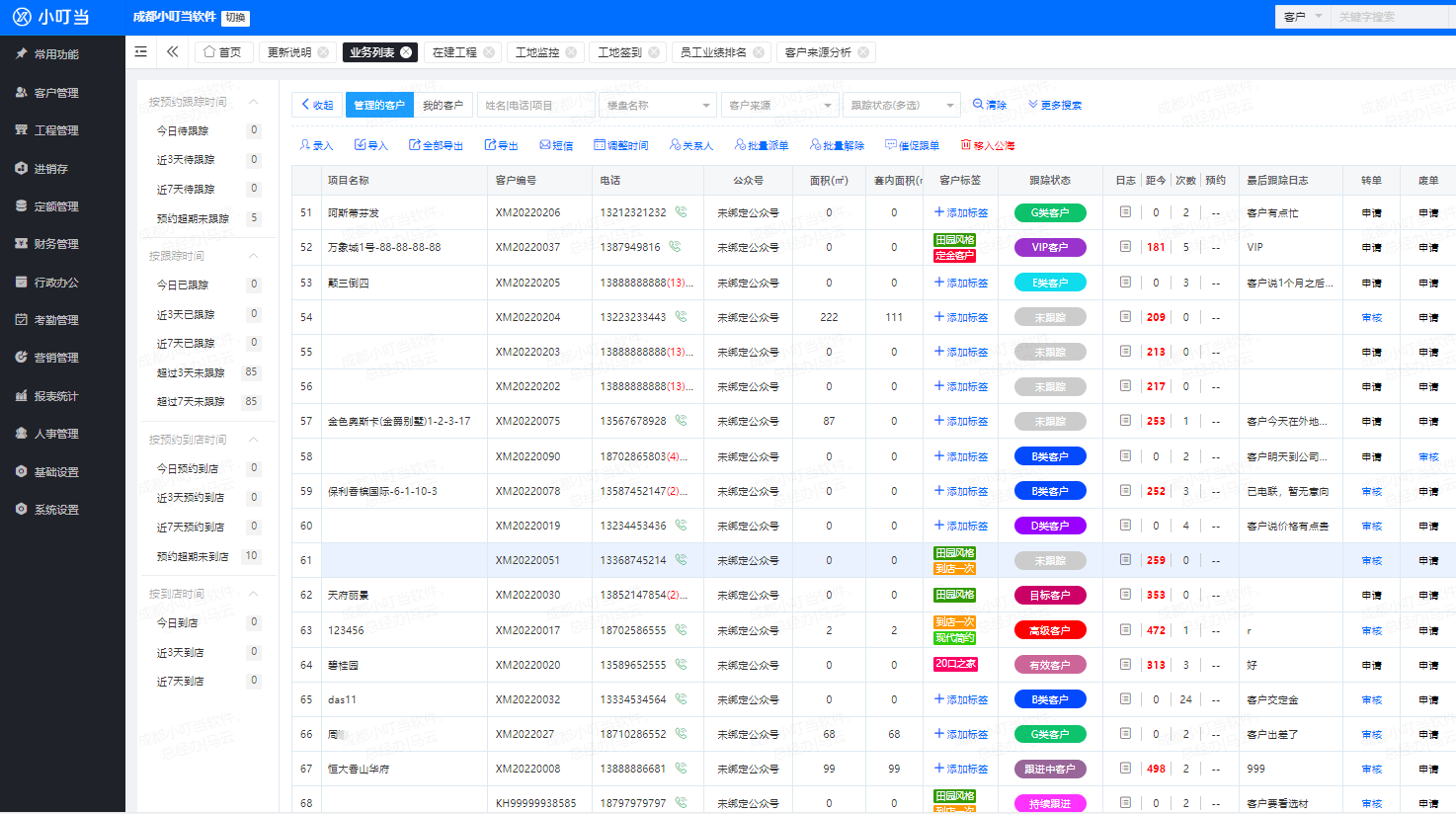Screen dimensions: 1456x814
Task: Click the 收起 collapse button
Action: [x=318, y=105]
